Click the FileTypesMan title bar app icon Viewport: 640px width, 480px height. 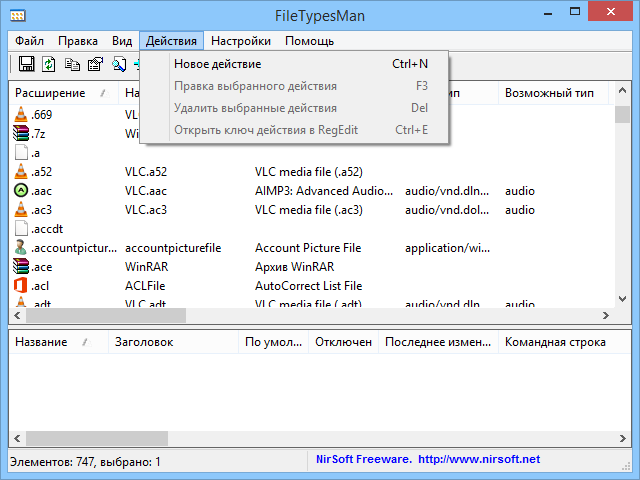click(x=18, y=16)
